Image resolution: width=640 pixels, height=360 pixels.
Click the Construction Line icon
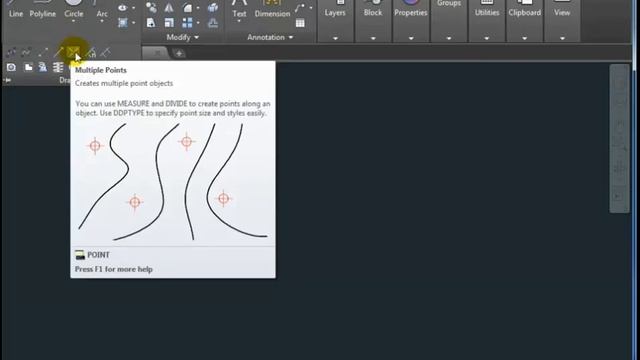point(43,52)
